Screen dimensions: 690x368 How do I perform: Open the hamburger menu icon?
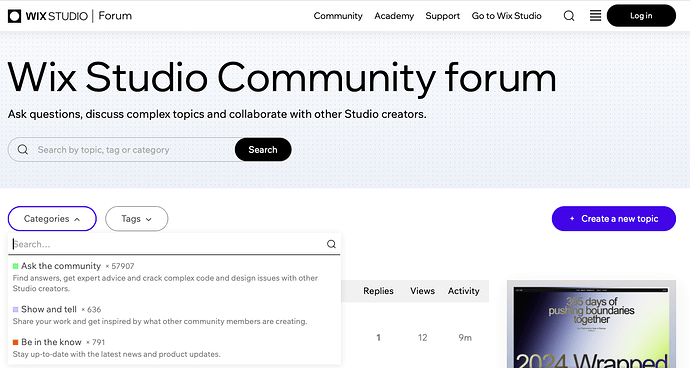pyautogui.click(x=595, y=16)
